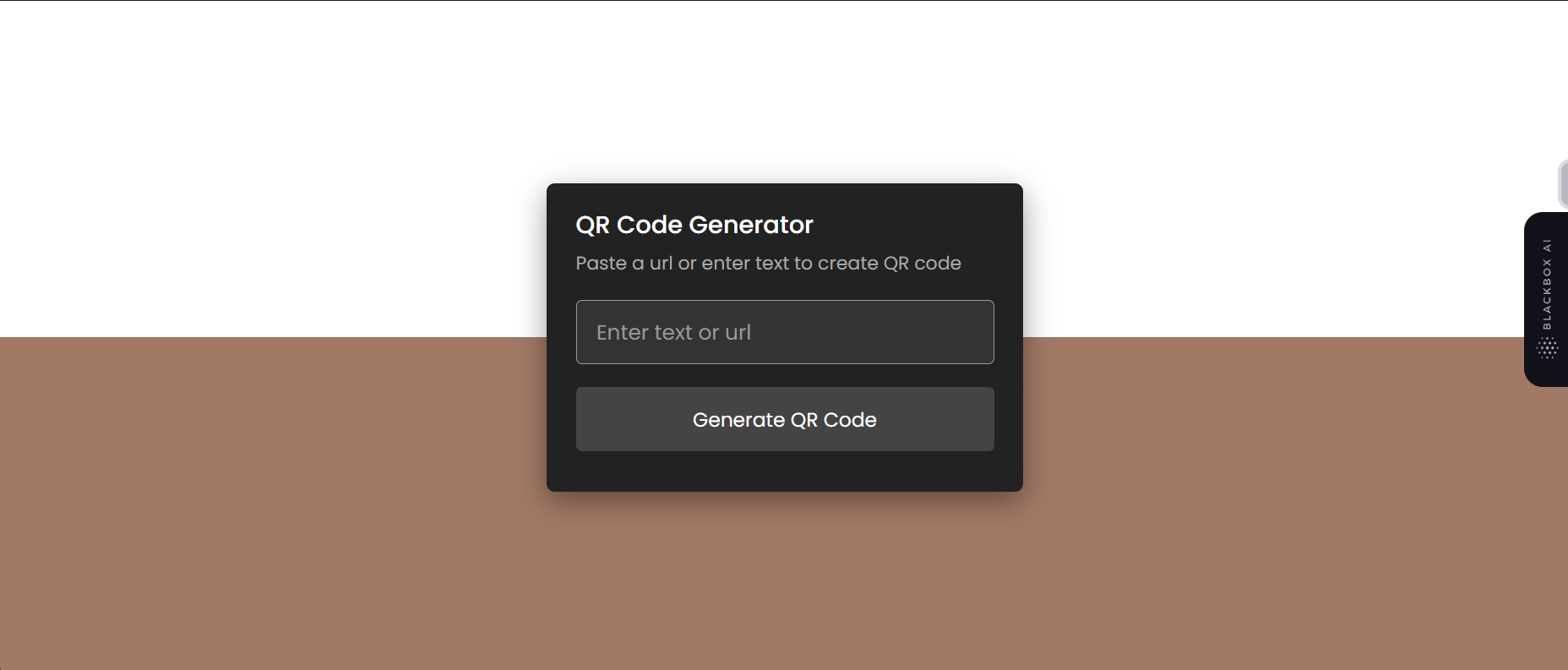Image resolution: width=1568 pixels, height=670 pixels.
Task: Click the dotted hexagon emblem on sidebar
Action: 1549,346
